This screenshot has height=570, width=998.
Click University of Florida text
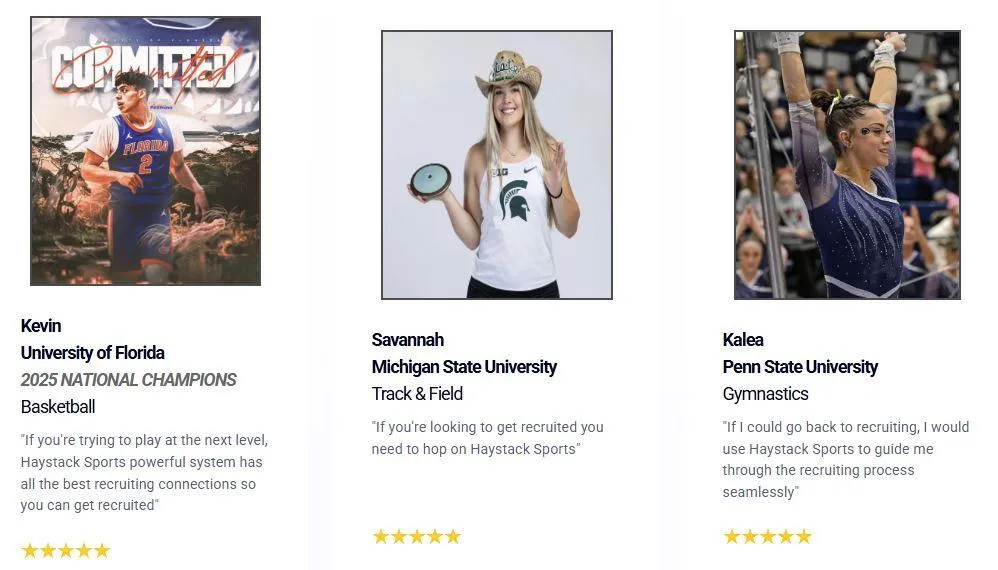tap(92, 353)
